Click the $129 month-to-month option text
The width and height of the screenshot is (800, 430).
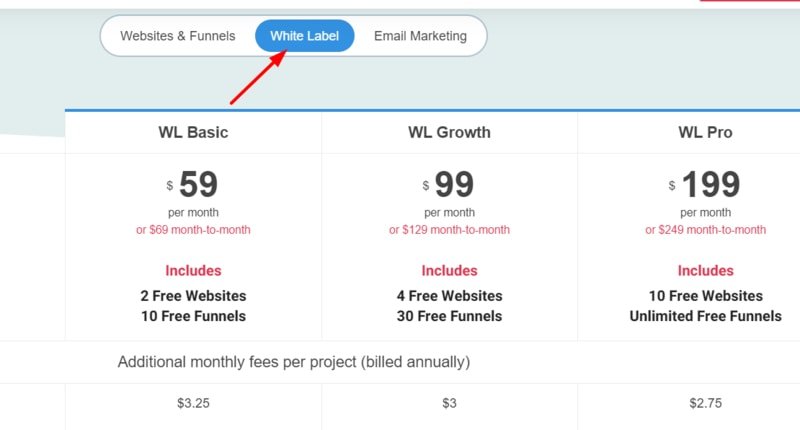449,230
